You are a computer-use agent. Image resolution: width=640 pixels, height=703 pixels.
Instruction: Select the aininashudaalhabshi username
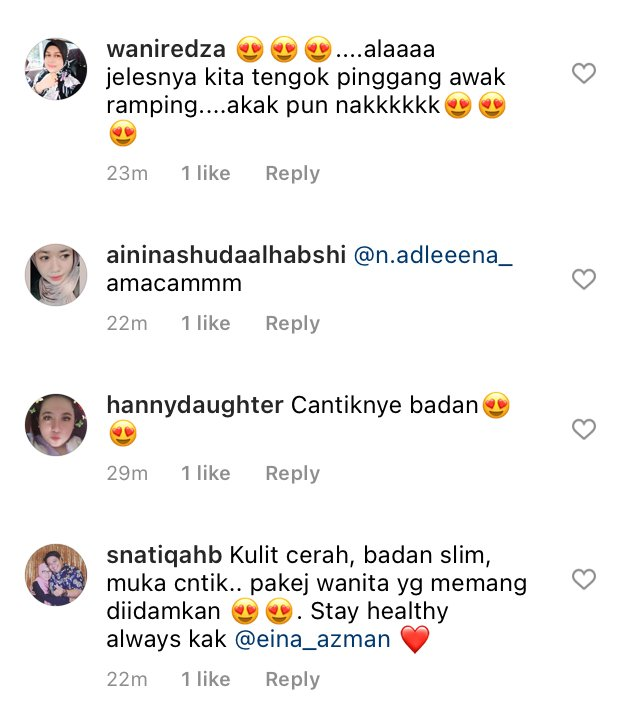(x=226, y=255)
